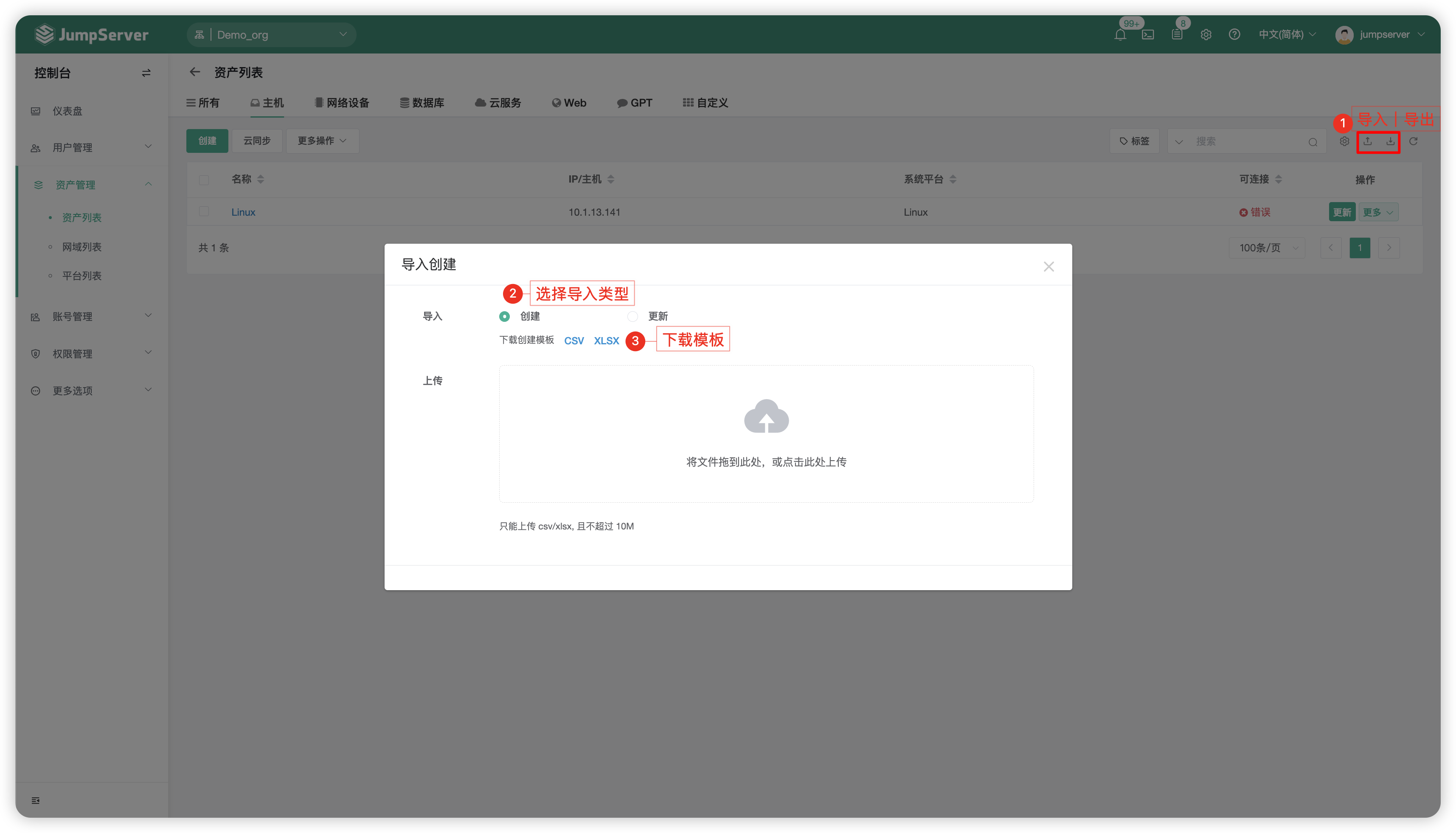Download the XLSX template
This screenshot has width=1456, height=833.
[606, 341]
